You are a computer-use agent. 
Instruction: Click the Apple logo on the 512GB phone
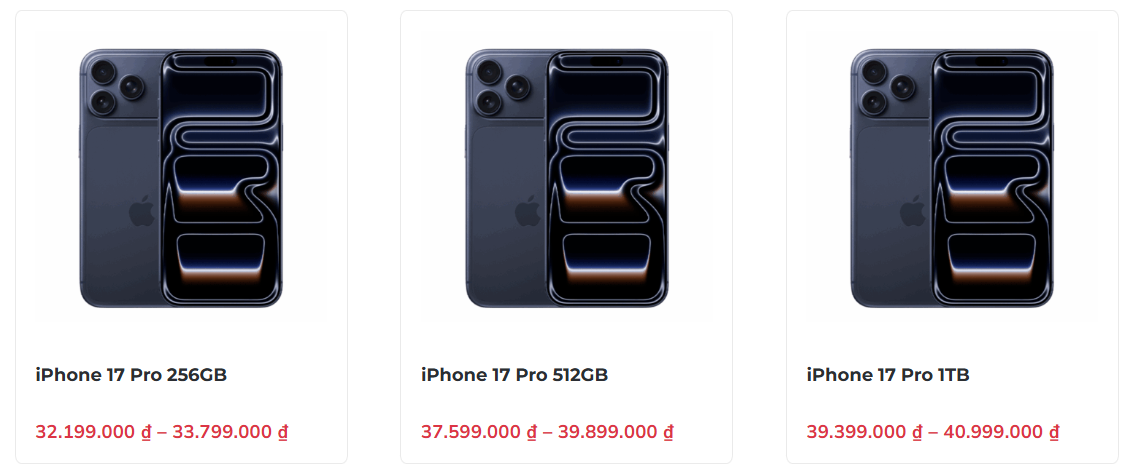tap(527, 211)
